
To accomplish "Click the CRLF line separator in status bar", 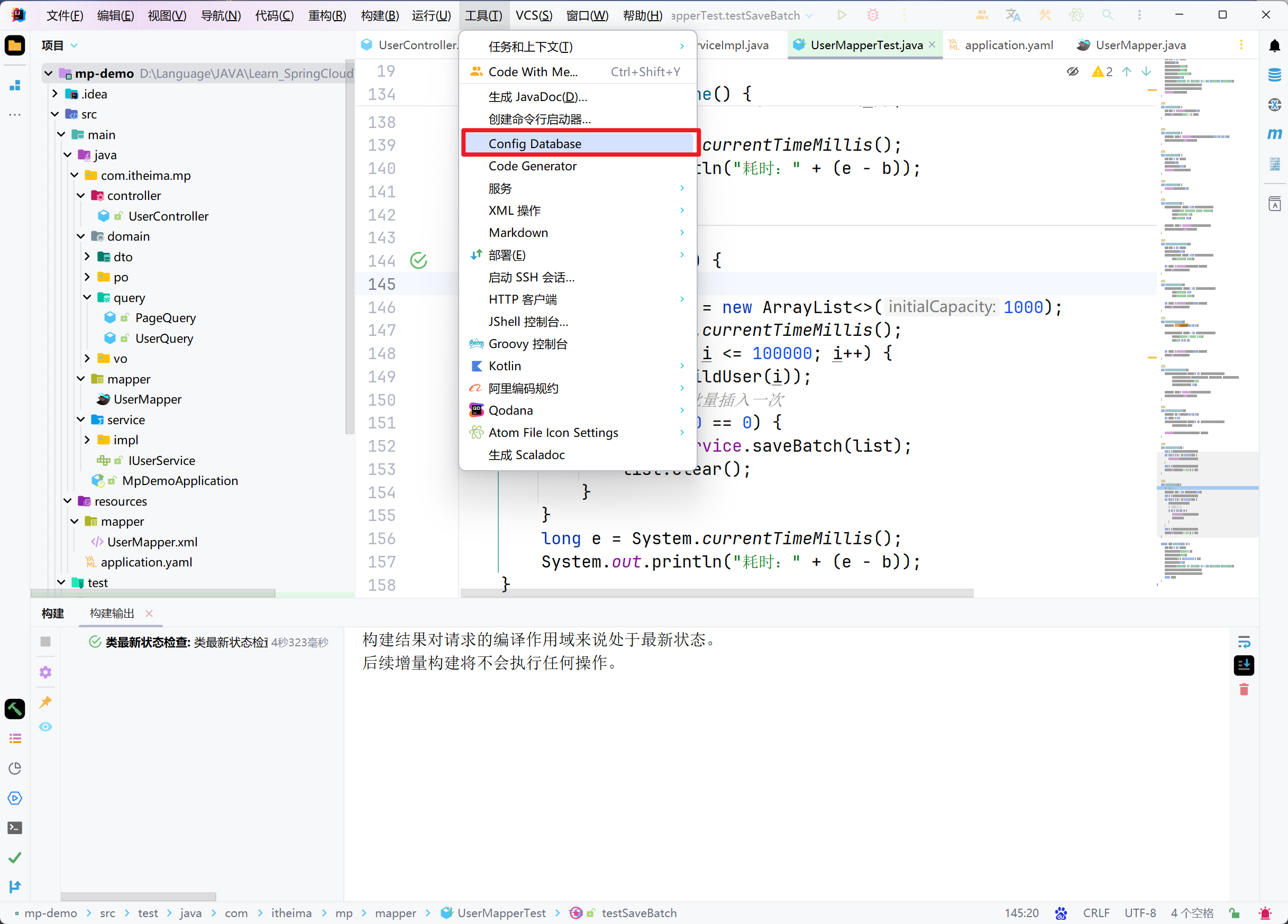I will coord(1095,913).
